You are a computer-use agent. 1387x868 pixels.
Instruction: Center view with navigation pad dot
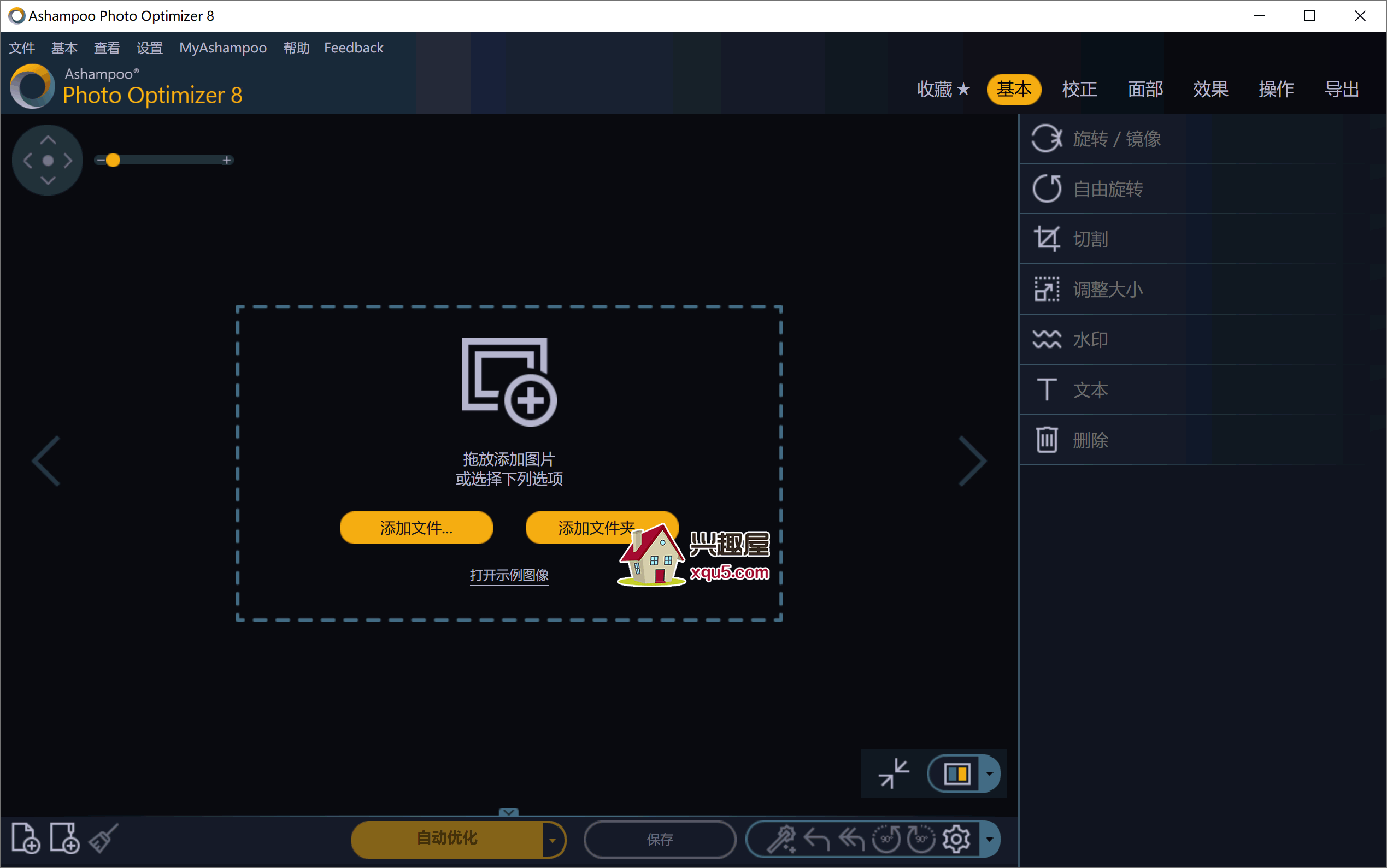coord(48,161)
